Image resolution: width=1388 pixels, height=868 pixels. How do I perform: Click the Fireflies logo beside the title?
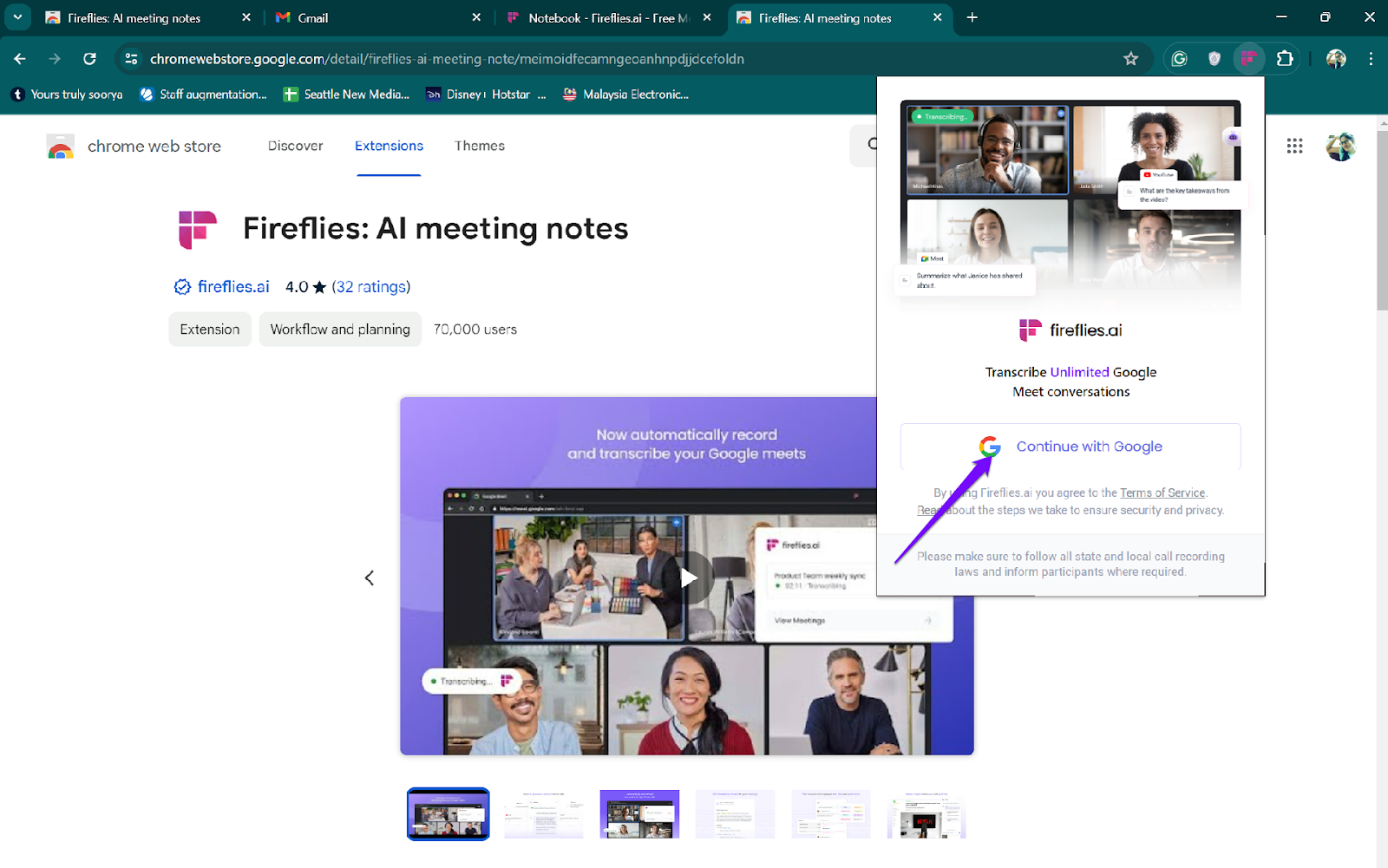click(198, 230)
